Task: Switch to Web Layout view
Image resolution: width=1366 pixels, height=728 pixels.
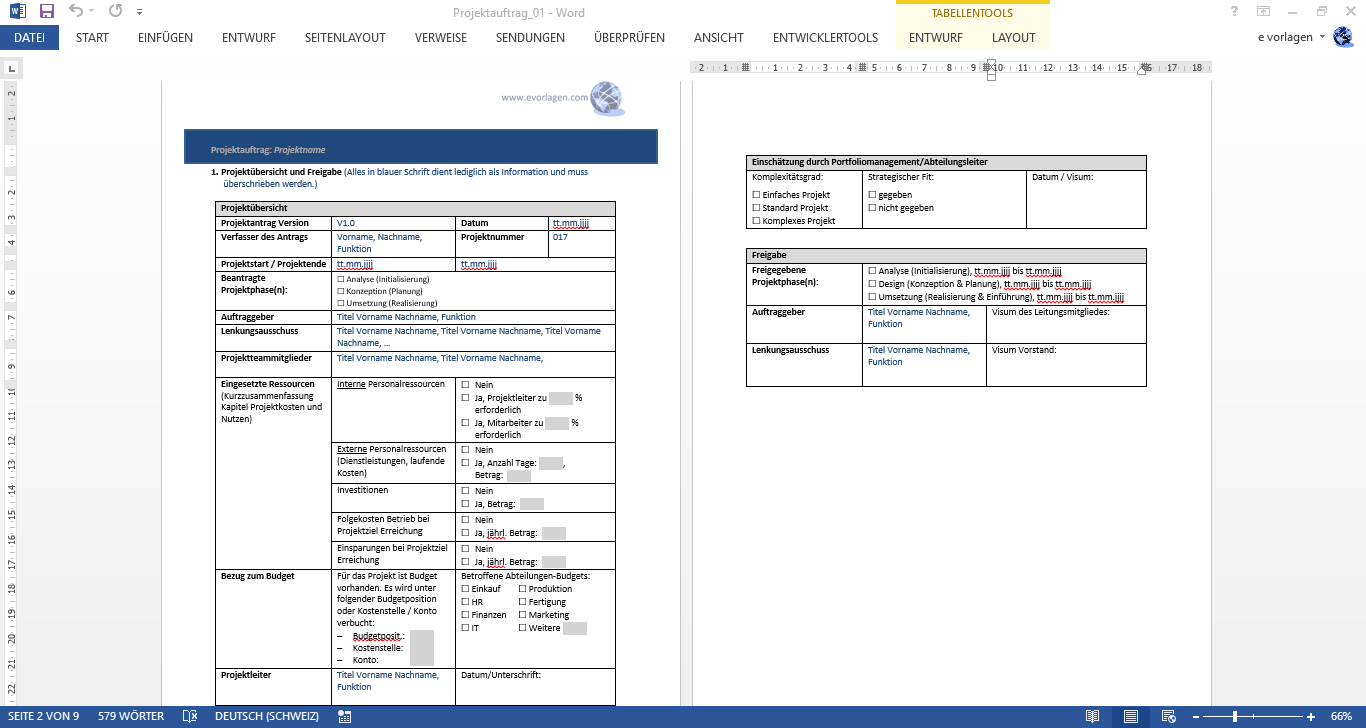Action: (1168, 717)
